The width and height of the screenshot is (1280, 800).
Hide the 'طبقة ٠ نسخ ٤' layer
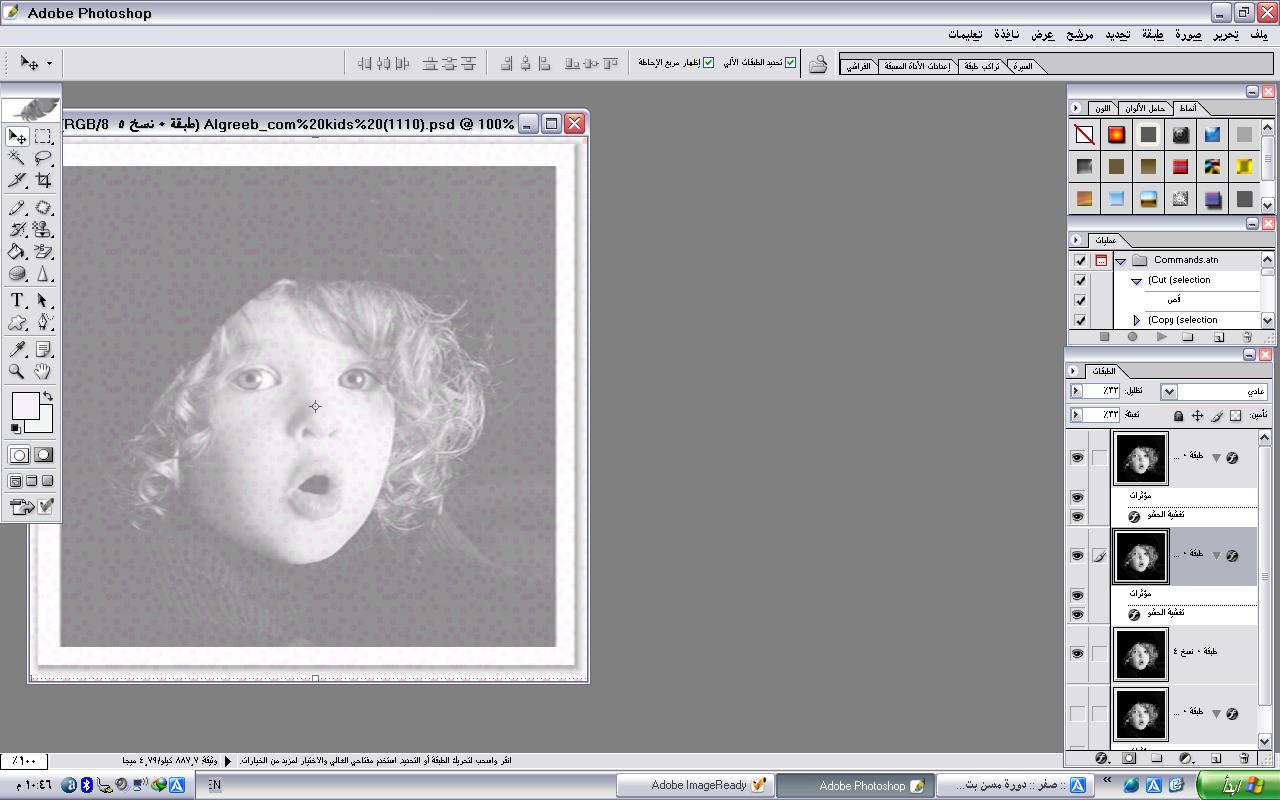coord(1077,653)
